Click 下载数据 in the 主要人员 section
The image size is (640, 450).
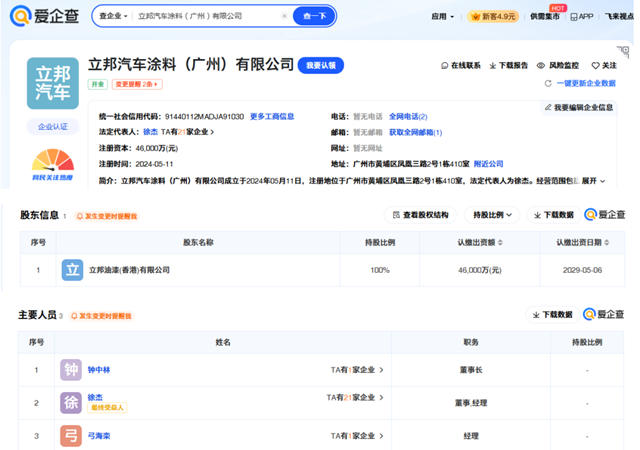(x=553, y=314)
